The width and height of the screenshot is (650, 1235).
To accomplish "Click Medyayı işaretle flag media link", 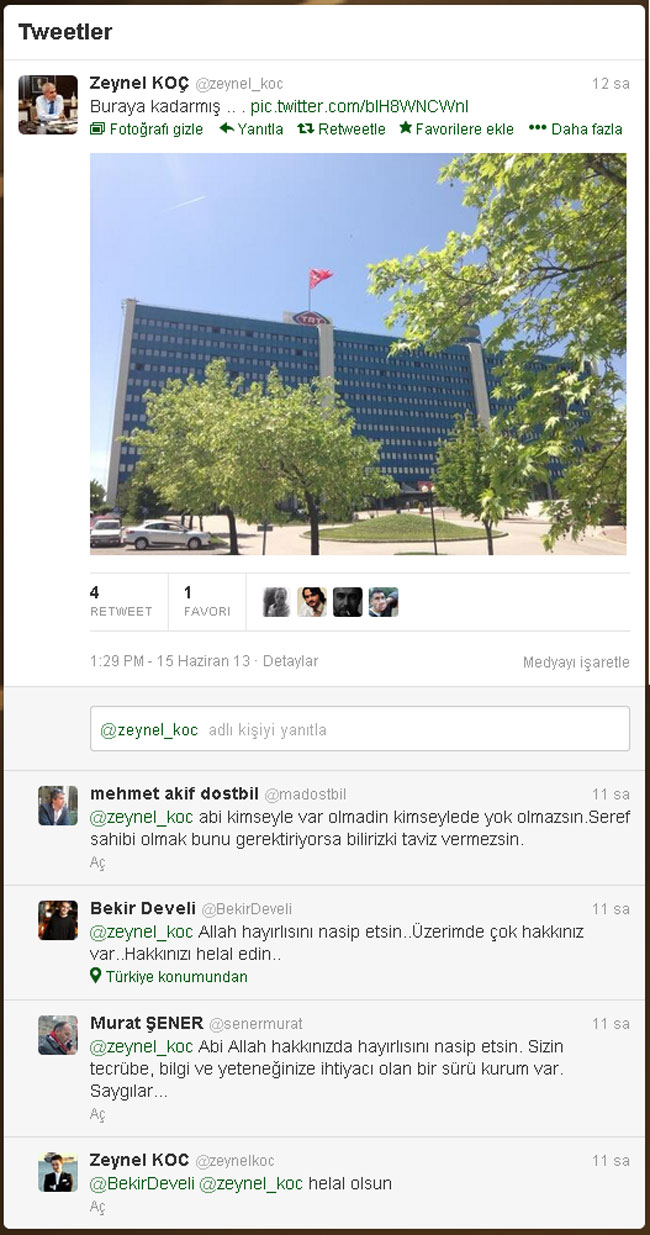I will click(x=576, y=662).
